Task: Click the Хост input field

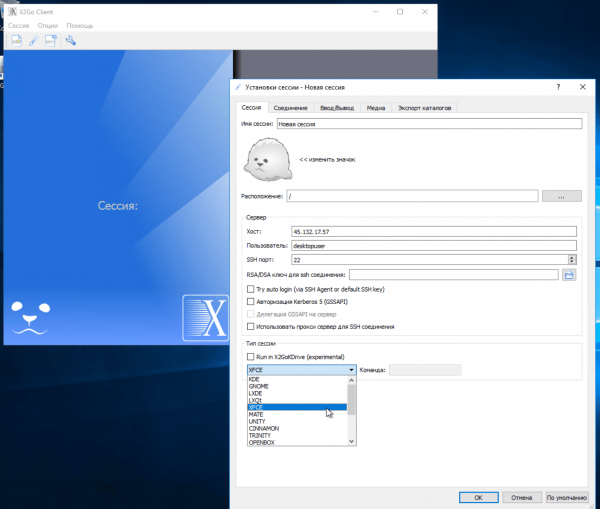Action: [x=434, y=231]
